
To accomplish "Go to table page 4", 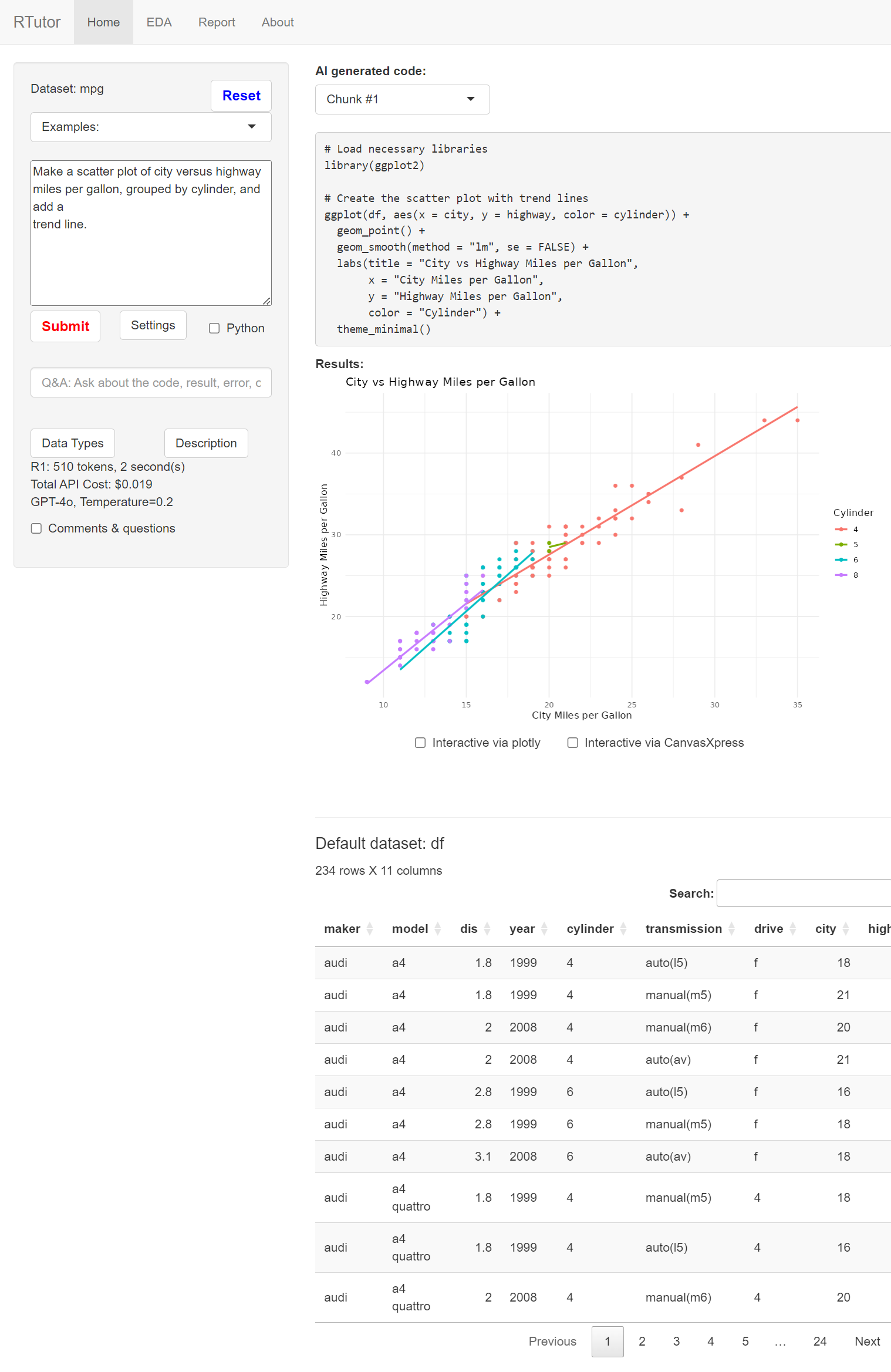I will pos(711,1341).
